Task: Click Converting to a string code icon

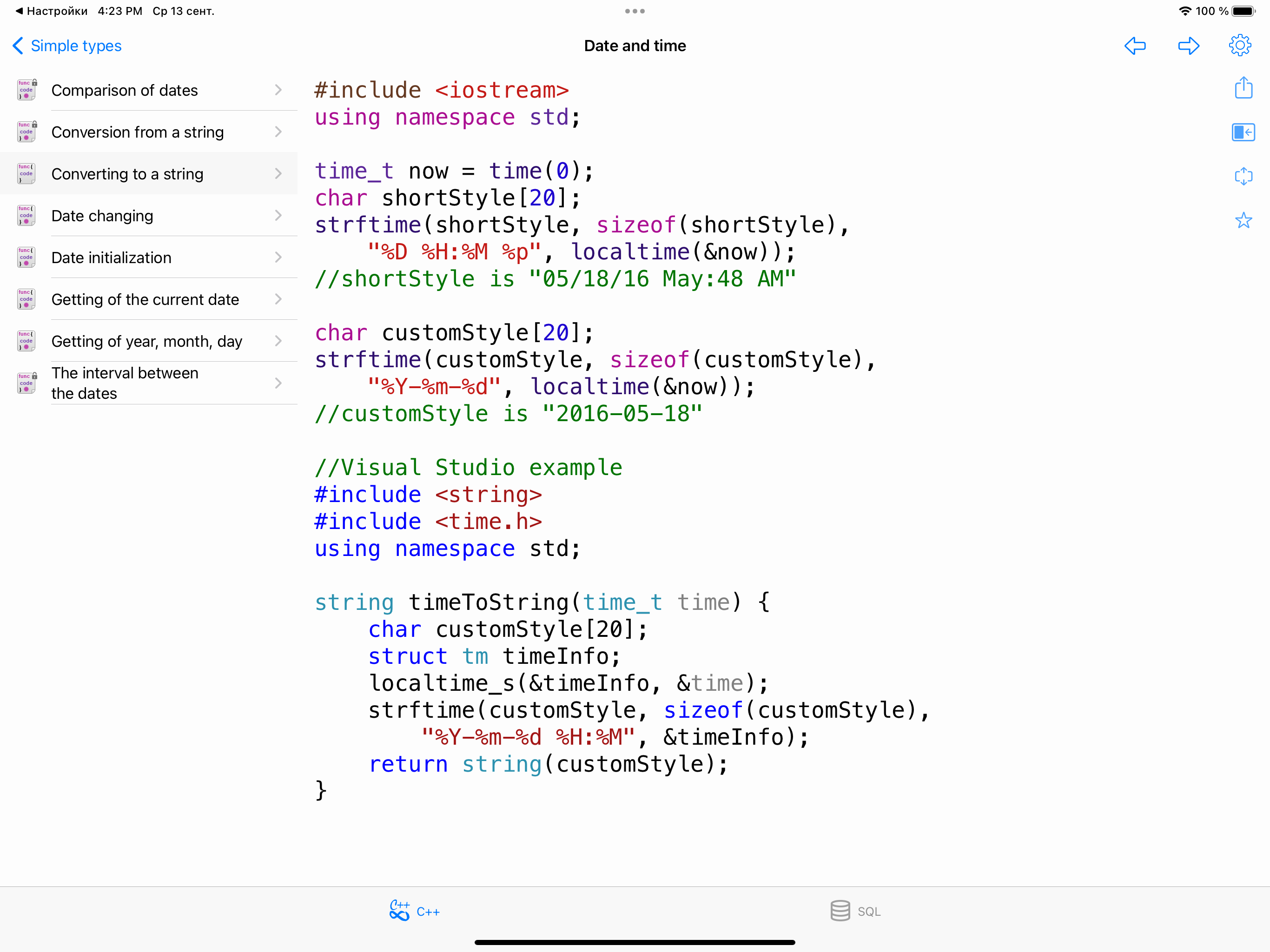Action: [26, 173]
